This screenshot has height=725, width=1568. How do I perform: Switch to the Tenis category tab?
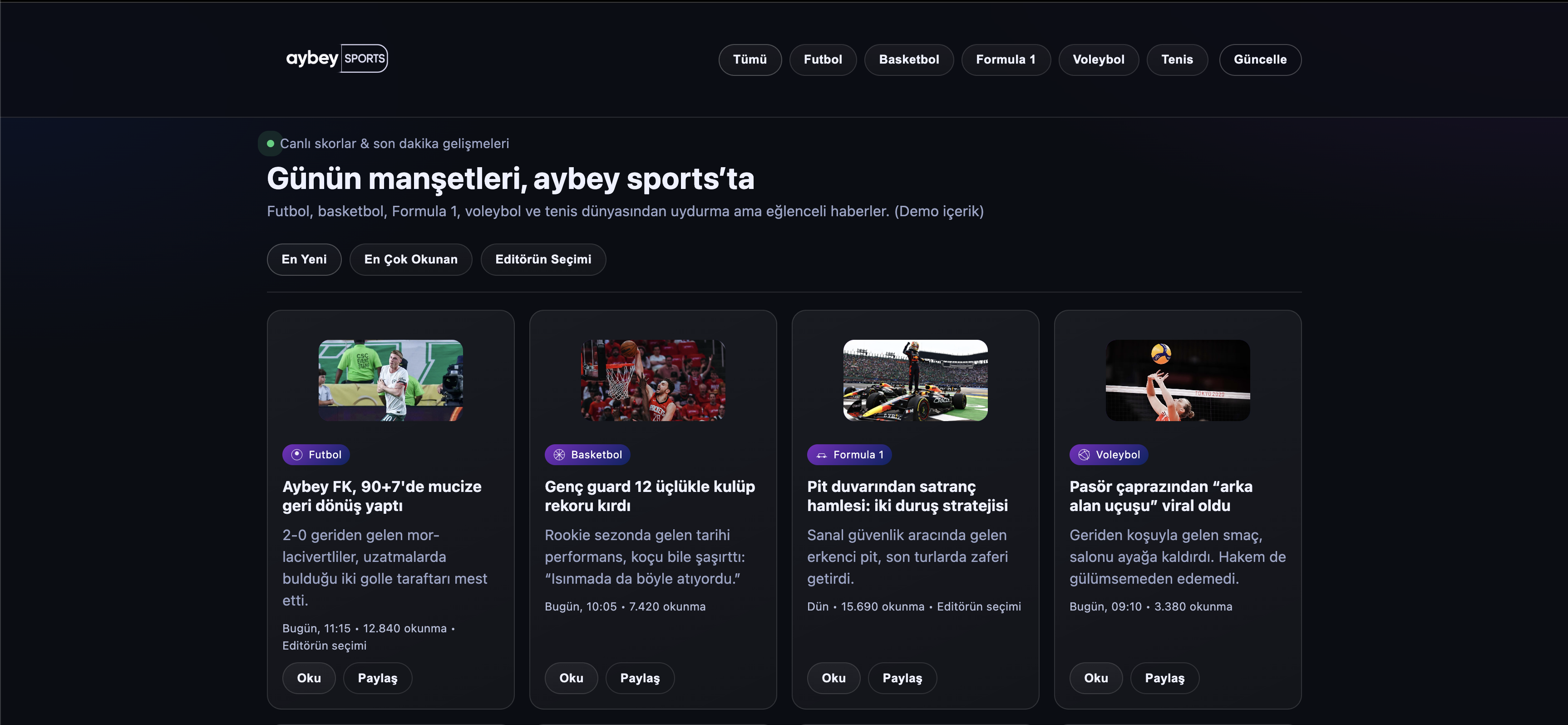pyautogui.click(x=1177, y=59)
